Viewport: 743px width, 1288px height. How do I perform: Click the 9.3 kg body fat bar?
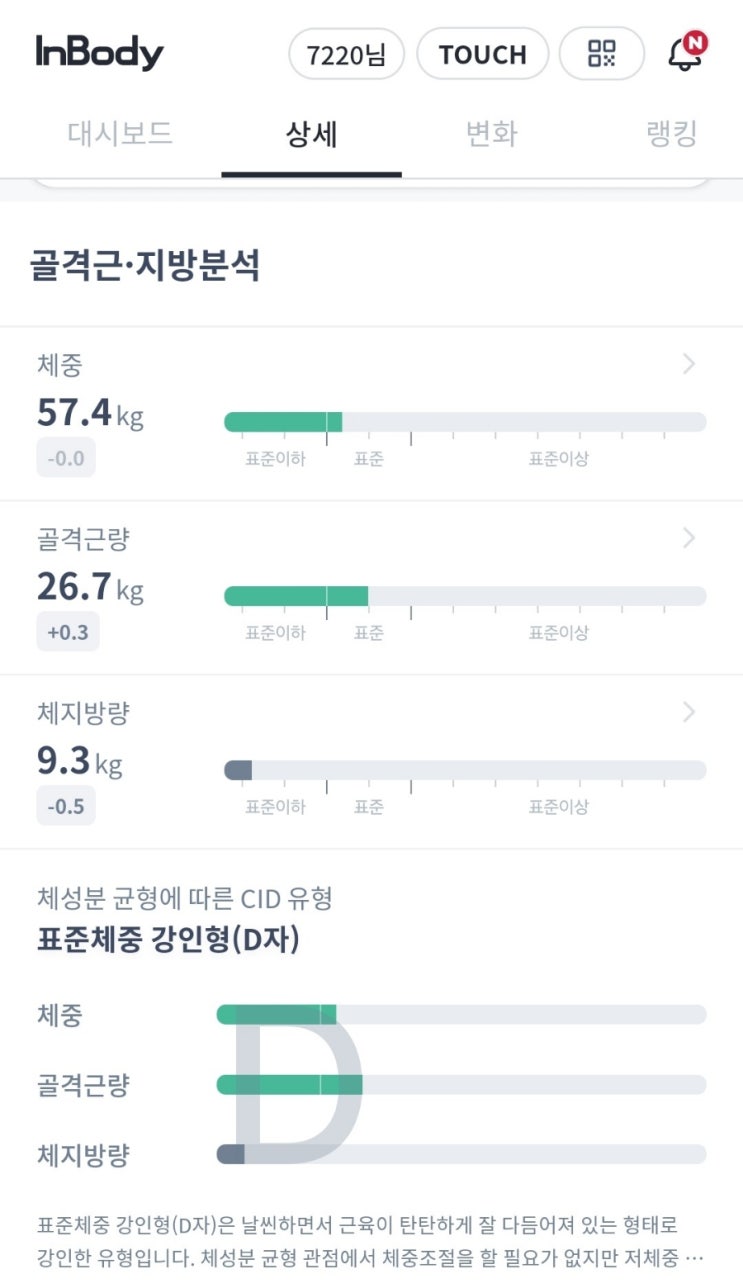[465, 770]
